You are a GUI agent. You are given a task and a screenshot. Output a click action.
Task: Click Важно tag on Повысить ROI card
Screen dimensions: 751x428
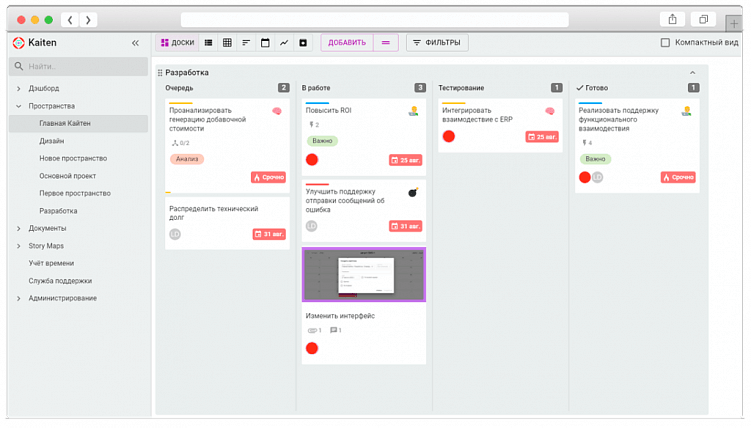(x=322, y=141)
